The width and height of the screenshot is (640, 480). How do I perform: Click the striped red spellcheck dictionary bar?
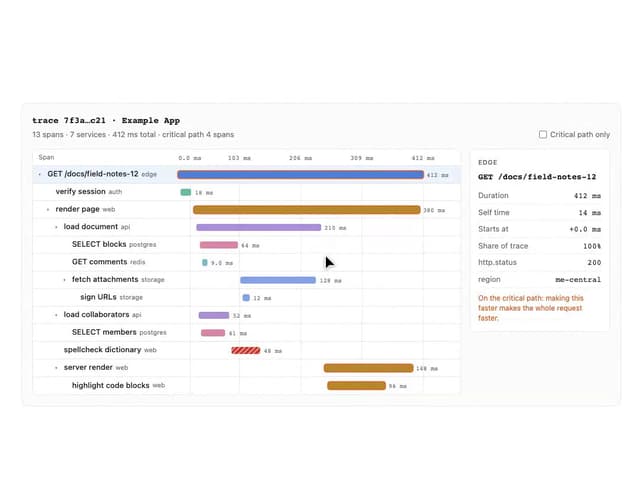click(246, 350)
